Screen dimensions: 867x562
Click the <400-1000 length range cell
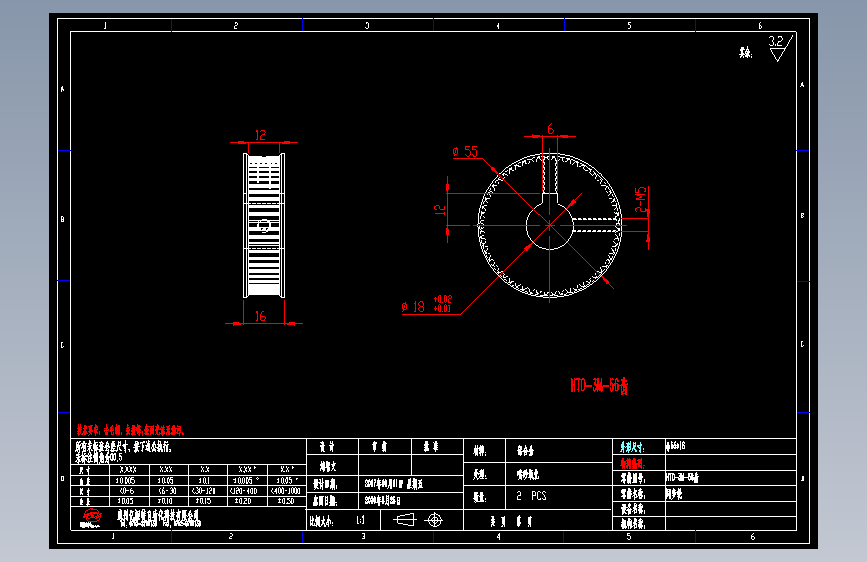285,491
